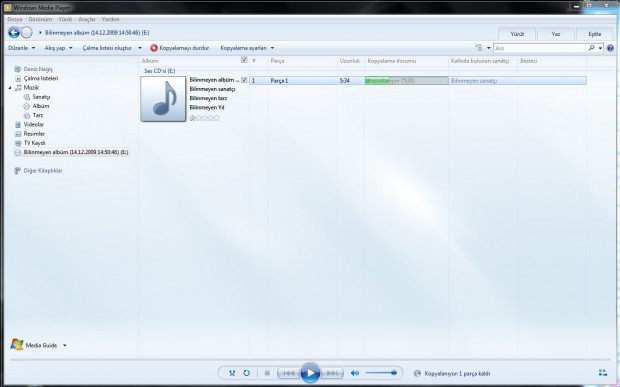Open Tarz genre category in the sidebar

[33, 115]
